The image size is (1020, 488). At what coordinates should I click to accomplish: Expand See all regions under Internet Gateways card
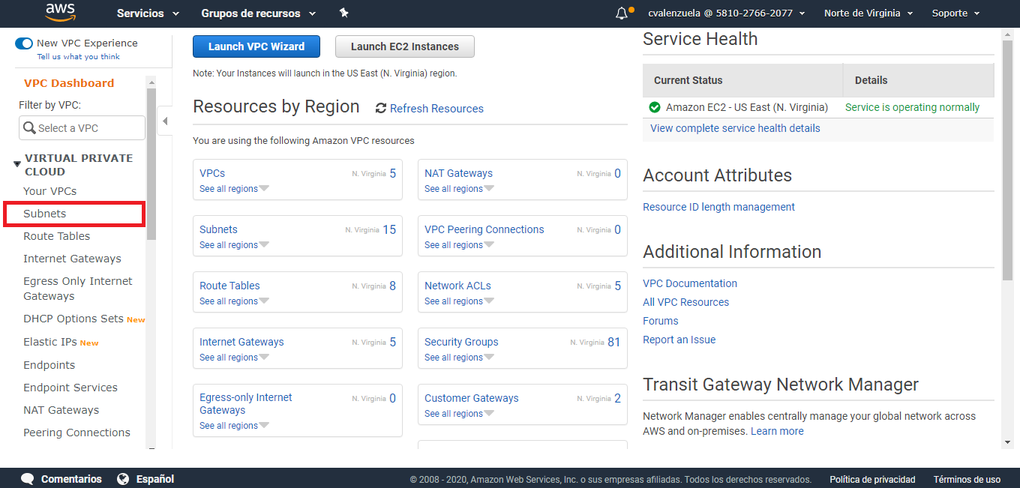(234, 357)
